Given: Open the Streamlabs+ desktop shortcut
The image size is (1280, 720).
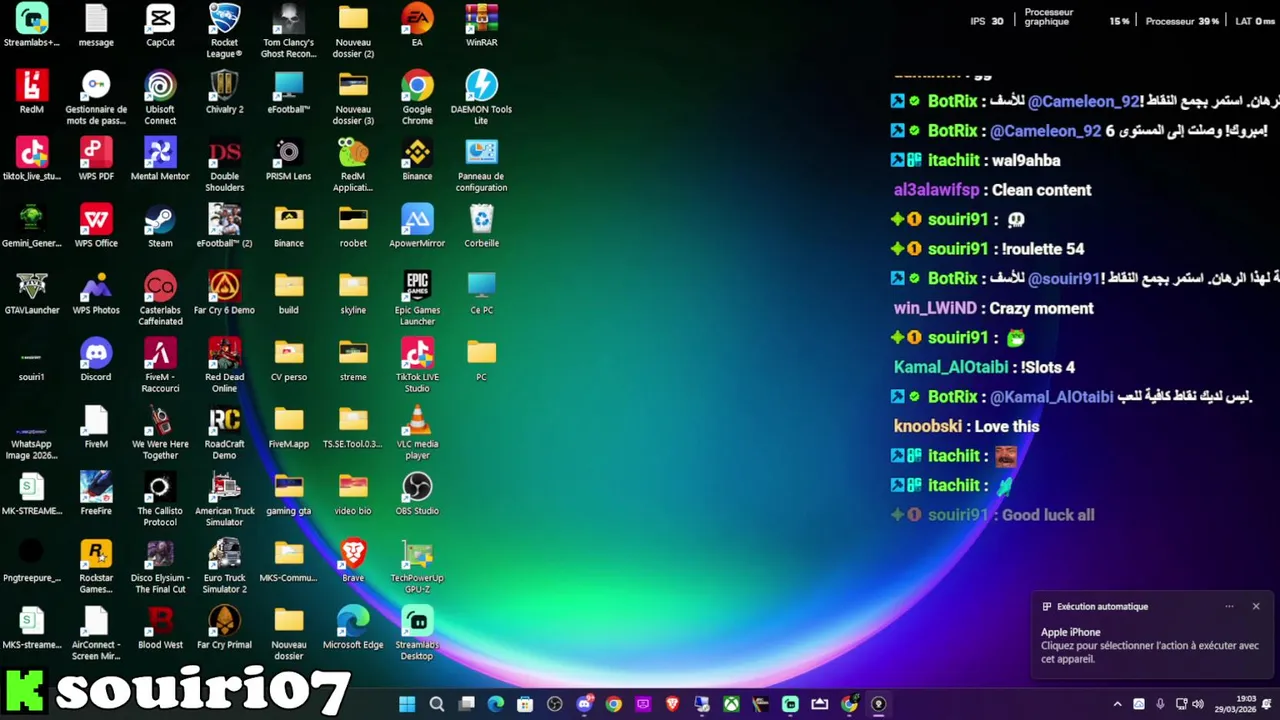Looking at the screenshot, I should point(31,25).
